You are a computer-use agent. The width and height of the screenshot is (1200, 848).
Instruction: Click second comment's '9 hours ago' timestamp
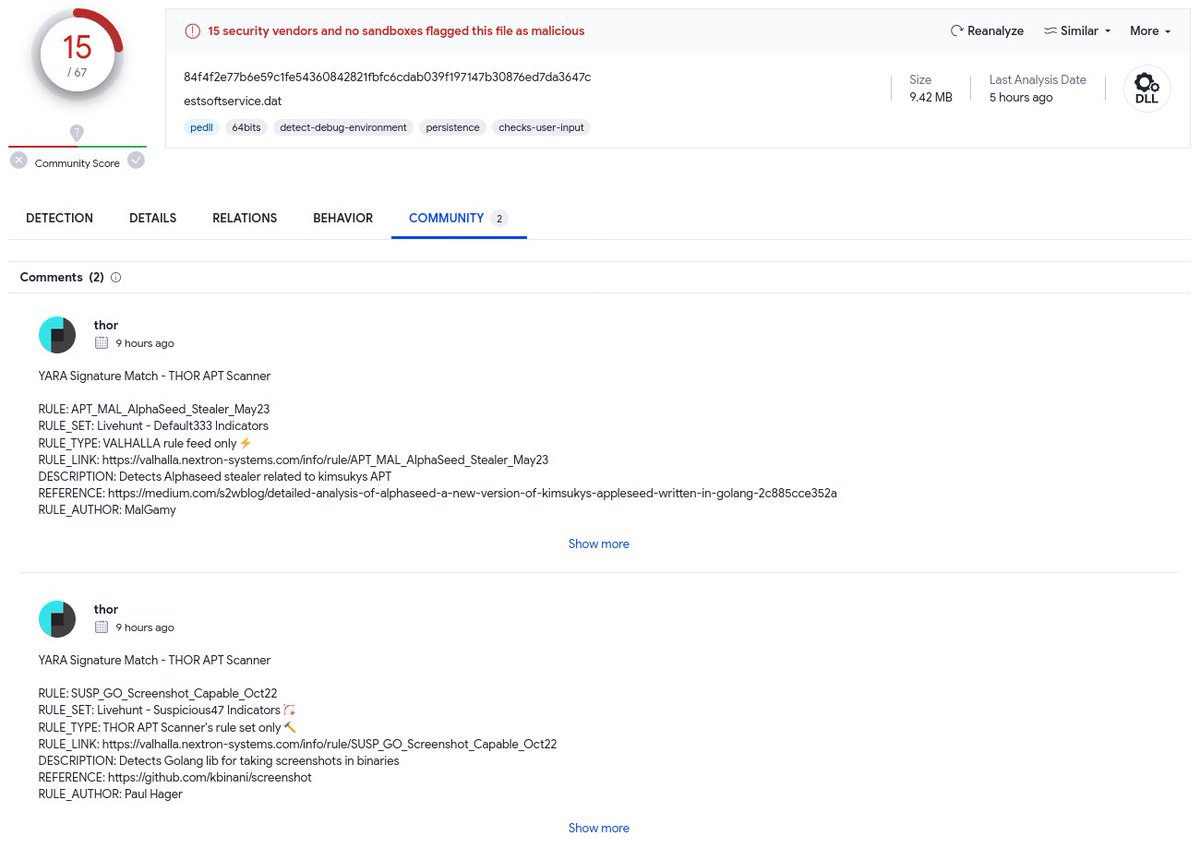[x=145, y=627]
